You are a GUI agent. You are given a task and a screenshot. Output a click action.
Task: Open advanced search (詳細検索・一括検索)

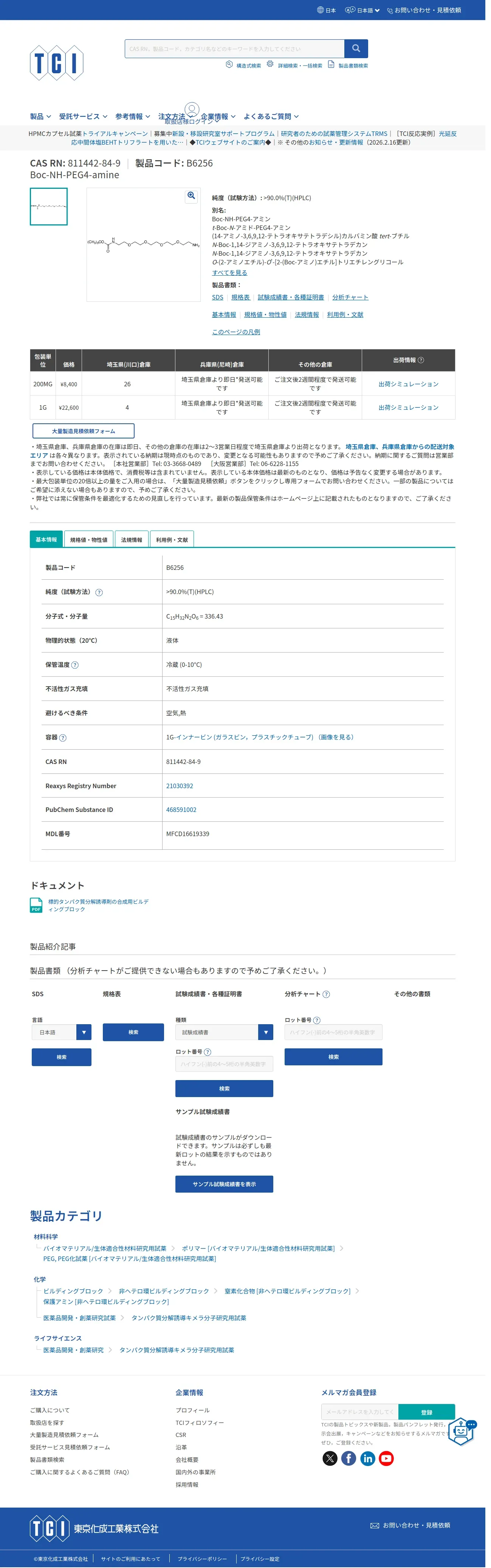(298, 66)
